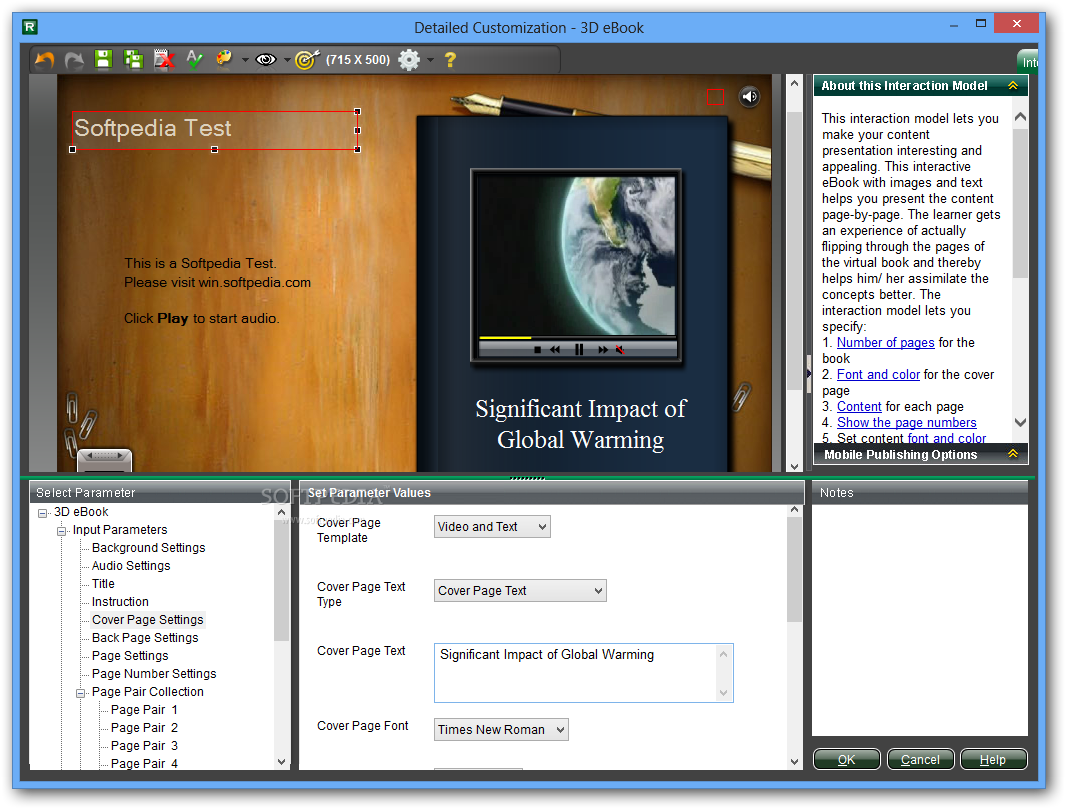Select Cover Page Settings in tree

click(x=148, y=619)
